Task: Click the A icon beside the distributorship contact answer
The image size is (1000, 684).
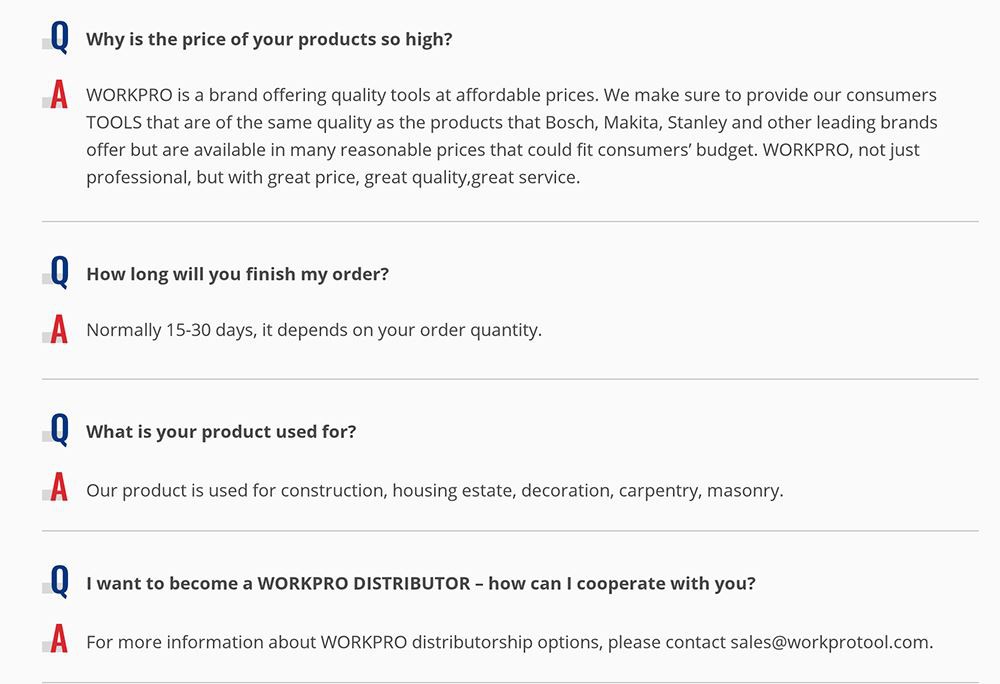Action: tap(59, 641)
